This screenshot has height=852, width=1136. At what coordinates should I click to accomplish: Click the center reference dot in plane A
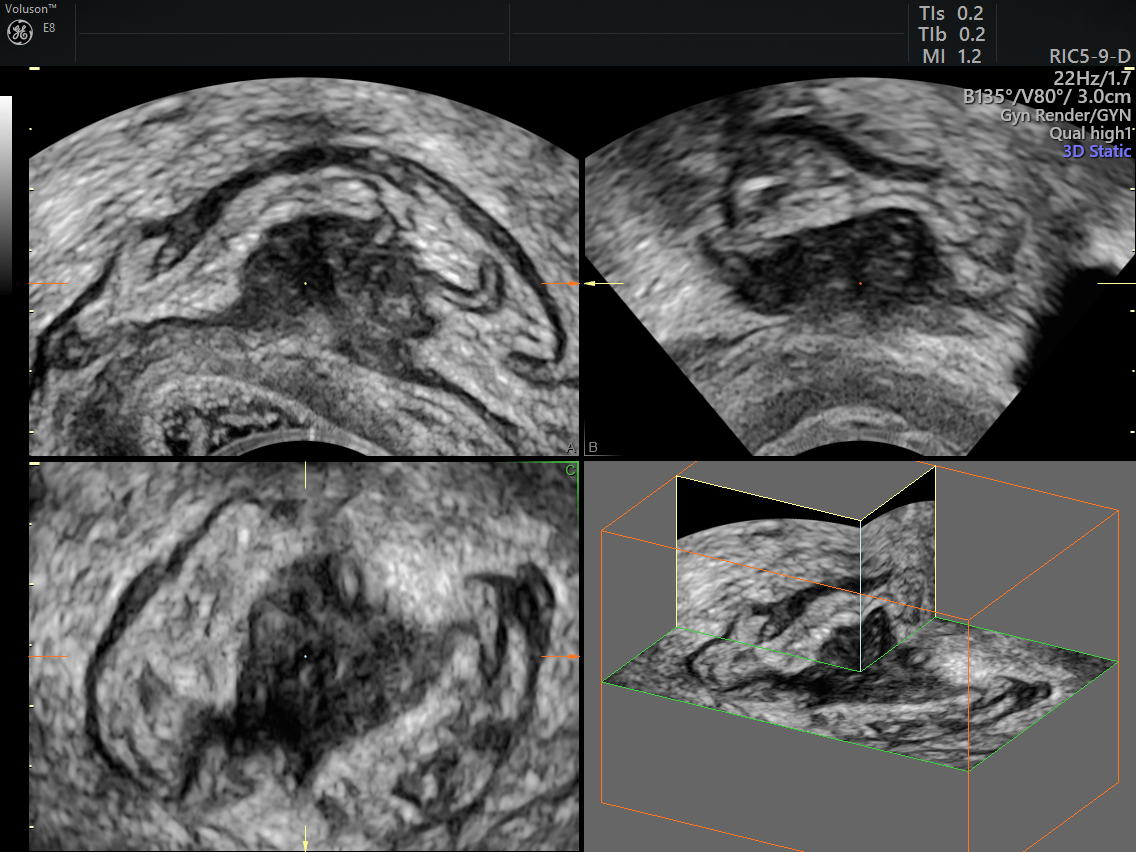[305, 283]
